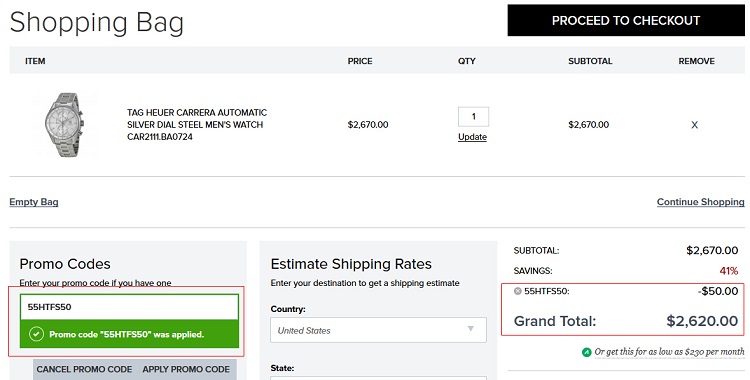Open the $230 per month financing link

tap(669, 352)
